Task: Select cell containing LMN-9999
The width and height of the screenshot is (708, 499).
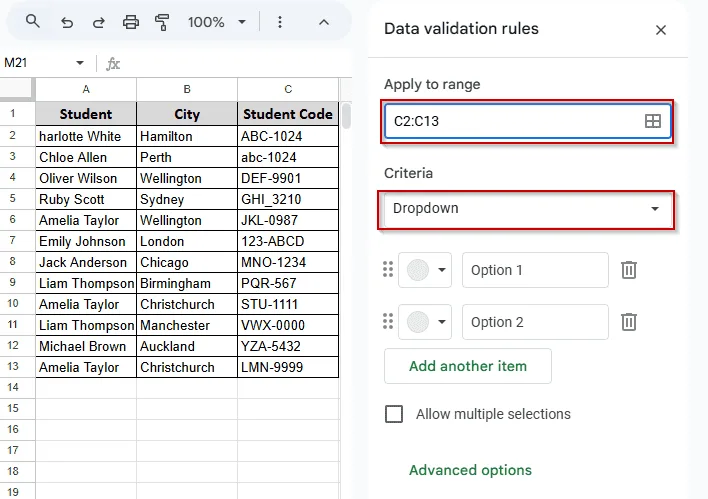Action: pyautogui.click(x=288, y=367)
